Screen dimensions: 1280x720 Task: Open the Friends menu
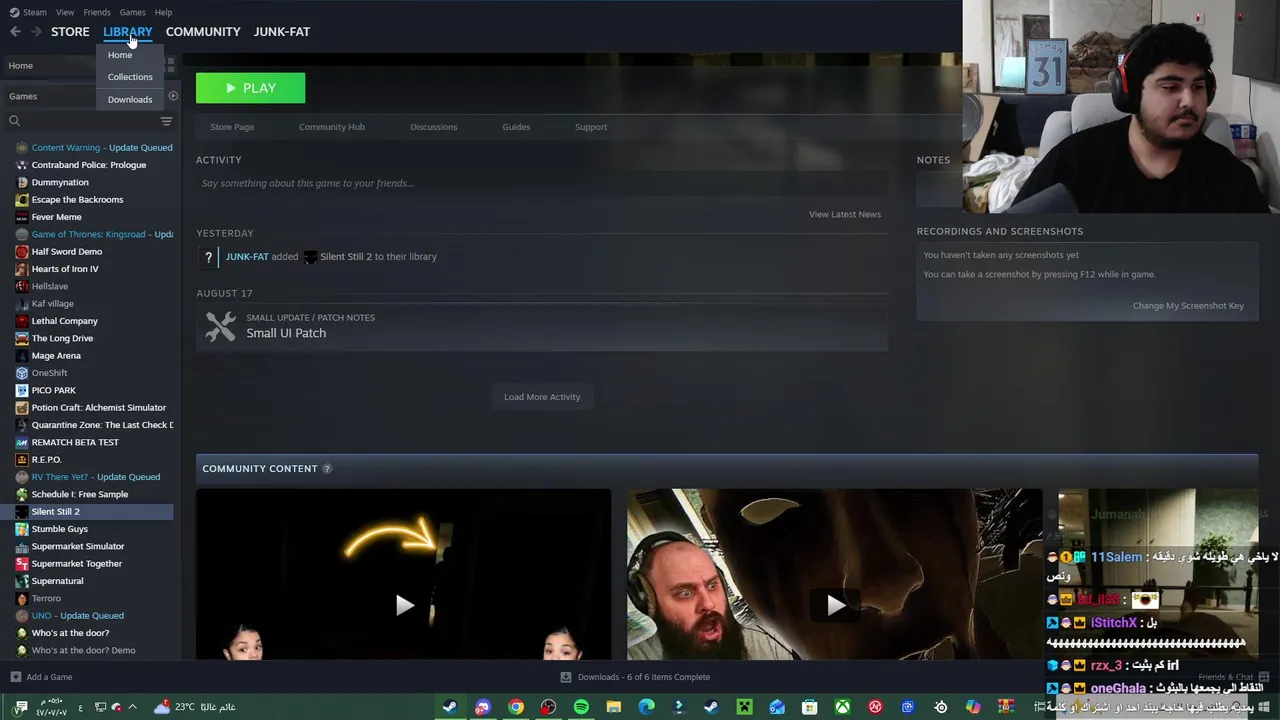click(x=97, y=12)
